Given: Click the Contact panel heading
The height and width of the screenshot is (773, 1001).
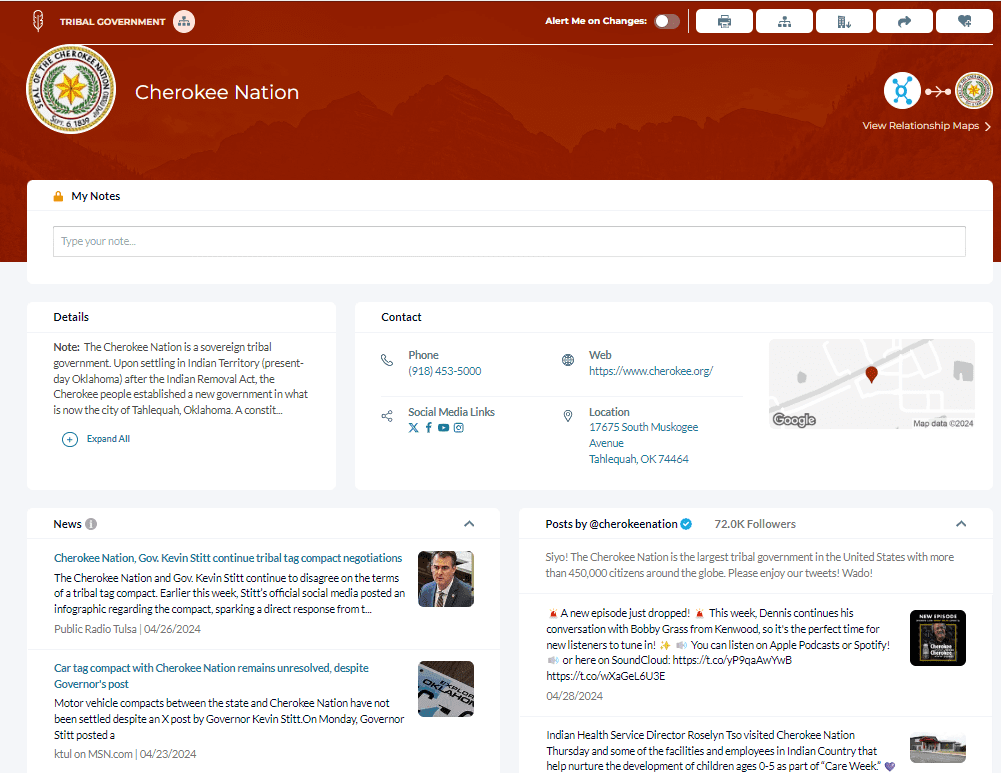Looking at the screenshot, I should [x=401, y=317].
